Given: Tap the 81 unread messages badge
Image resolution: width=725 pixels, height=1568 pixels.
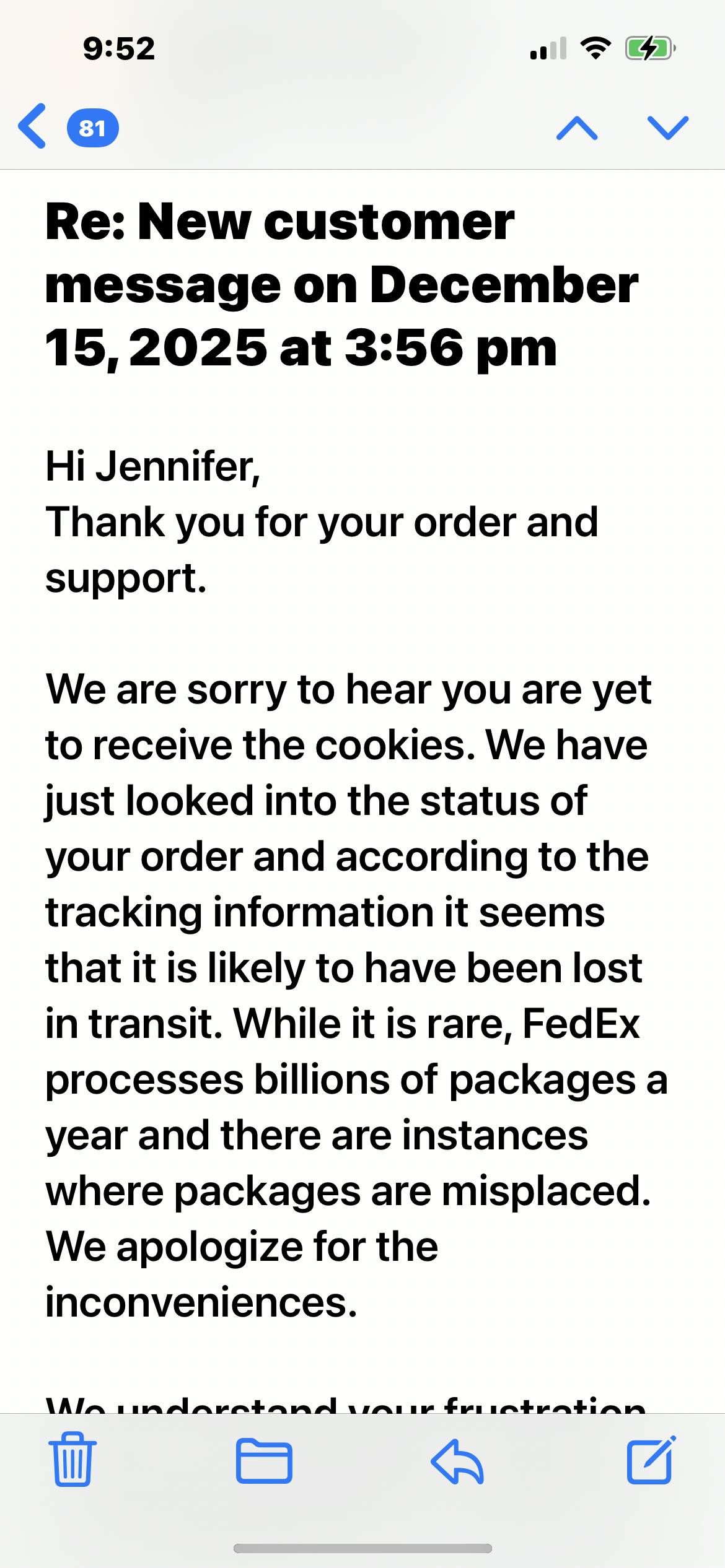Looking at the screenshot, I should pyautogui.click(x=92, y=128).
